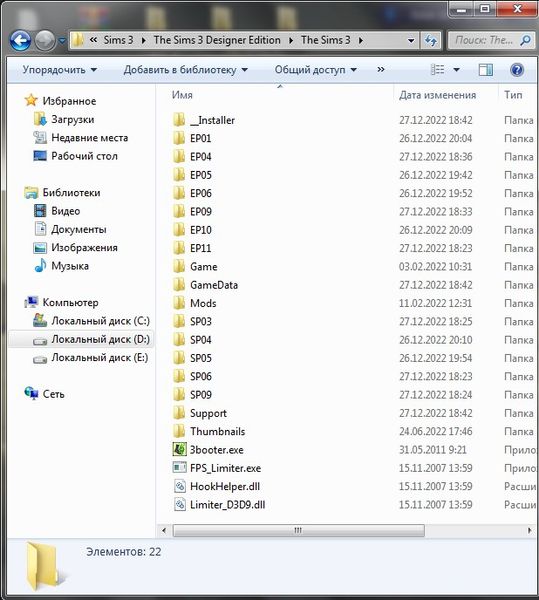This screenshot has height=600, width=539.
Task: Select the EP11 folder icon
Action: [179, 248]
